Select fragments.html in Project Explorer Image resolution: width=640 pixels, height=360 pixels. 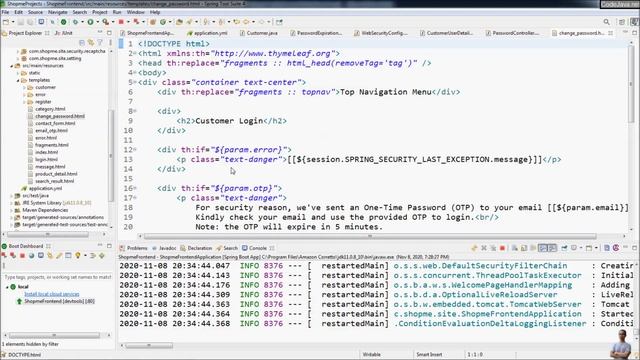(52, 145)
